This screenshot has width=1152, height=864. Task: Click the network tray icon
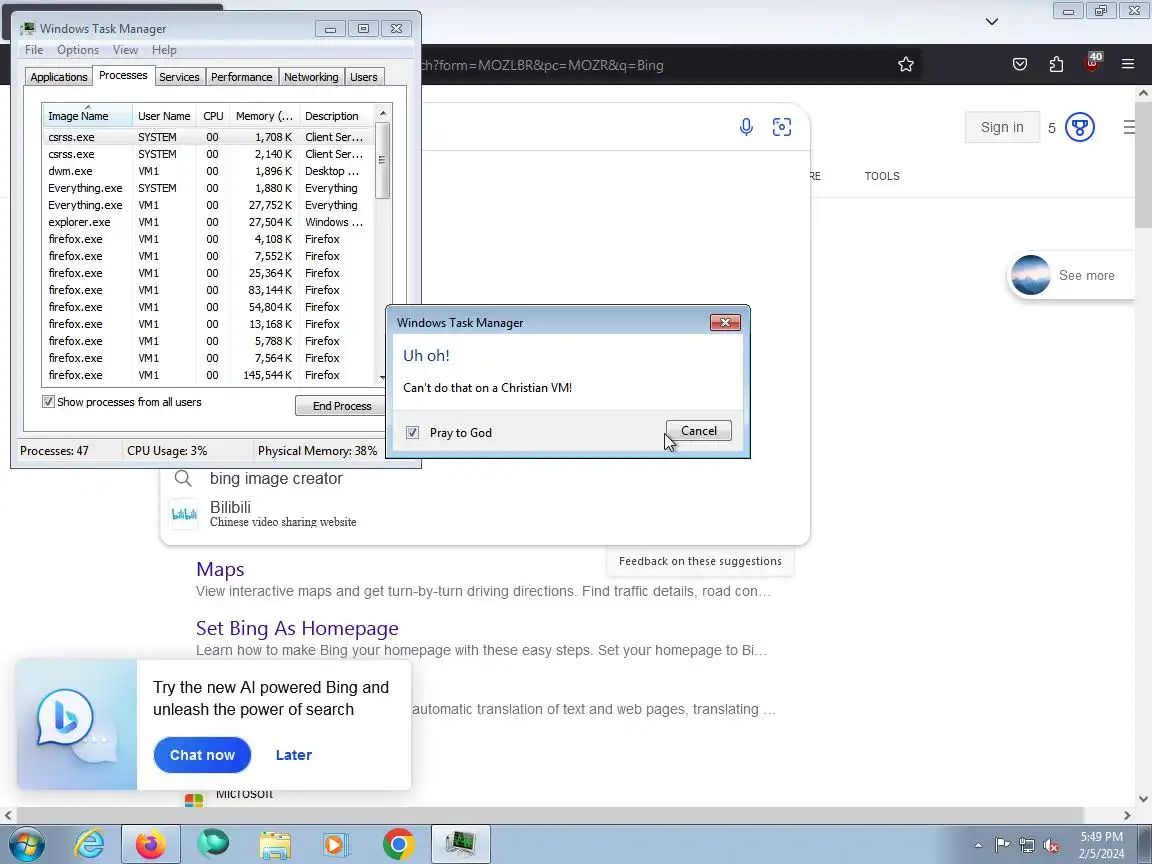pyautogui.click(x=1026, y=845)
